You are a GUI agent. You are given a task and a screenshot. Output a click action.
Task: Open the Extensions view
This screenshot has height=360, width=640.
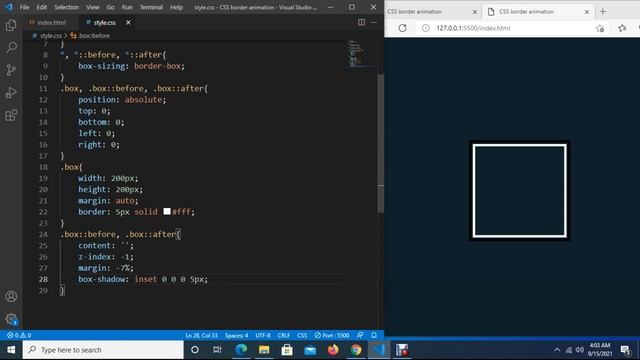(11, 115)
